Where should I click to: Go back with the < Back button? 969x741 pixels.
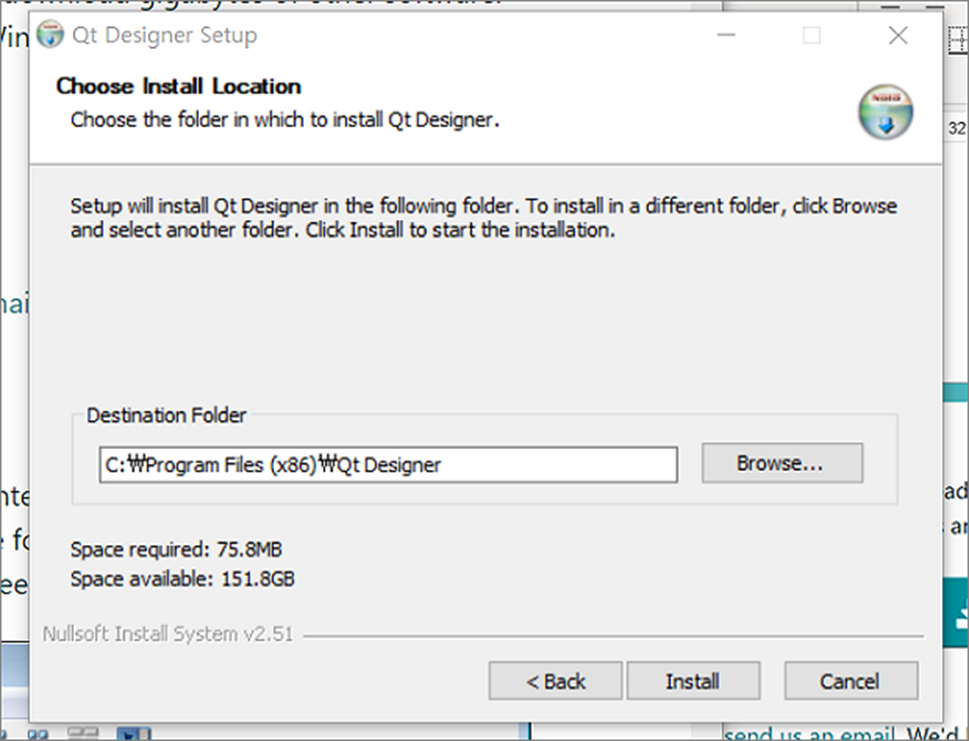pyautogui.click(x=555, y=681)
